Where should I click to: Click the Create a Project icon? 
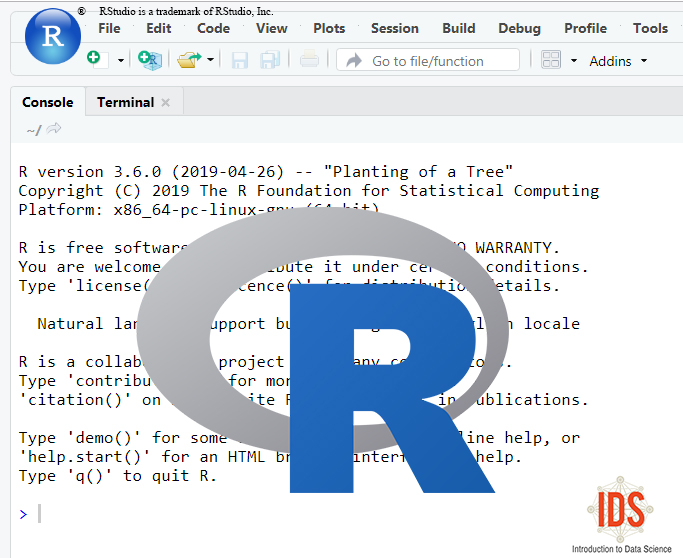tap(150, 60)
